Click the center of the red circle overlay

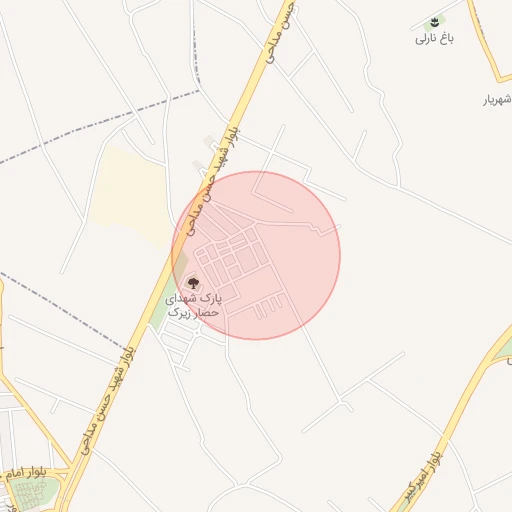(256, 256)
